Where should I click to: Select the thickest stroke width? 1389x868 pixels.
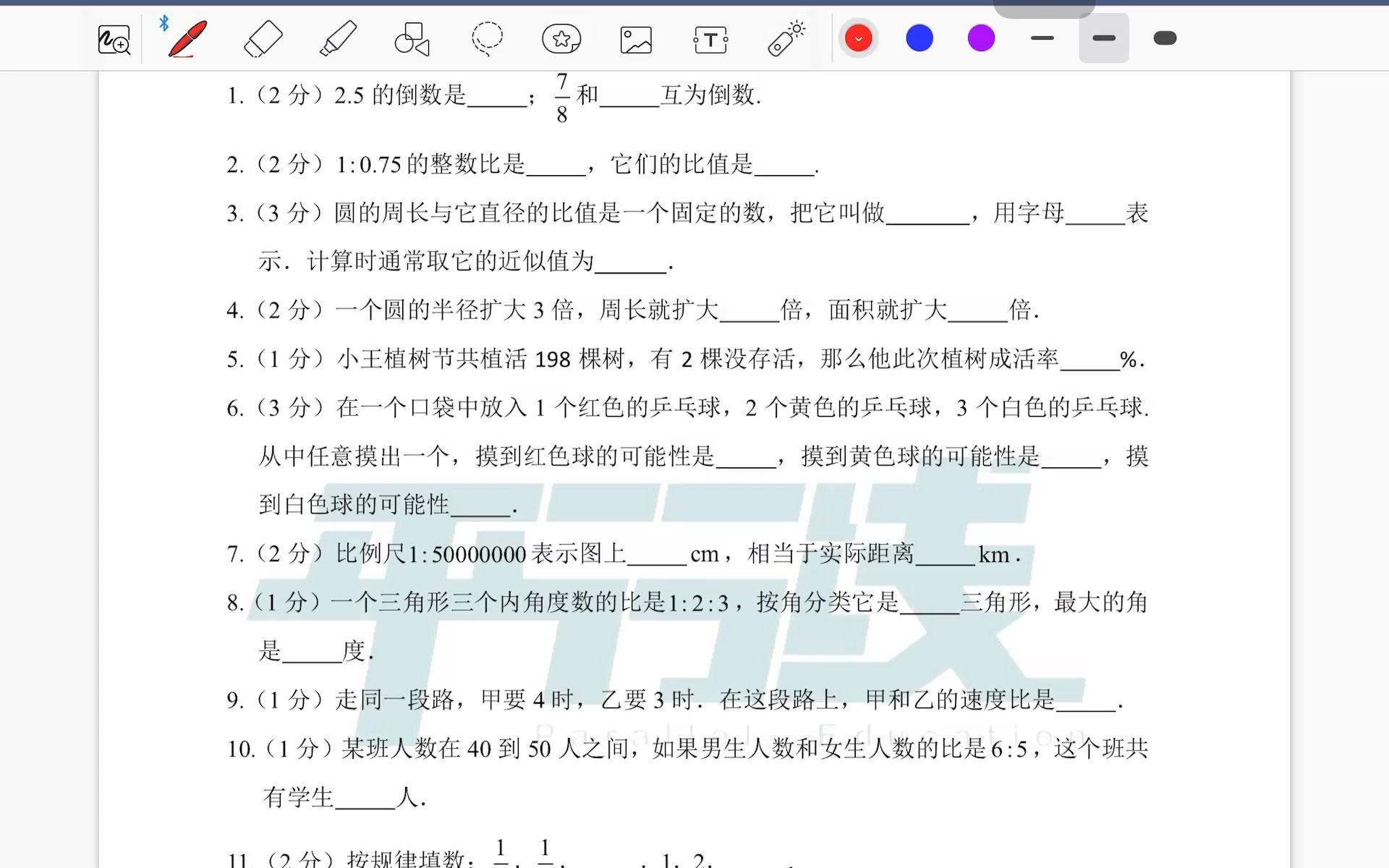click(x=1165, y=38)
